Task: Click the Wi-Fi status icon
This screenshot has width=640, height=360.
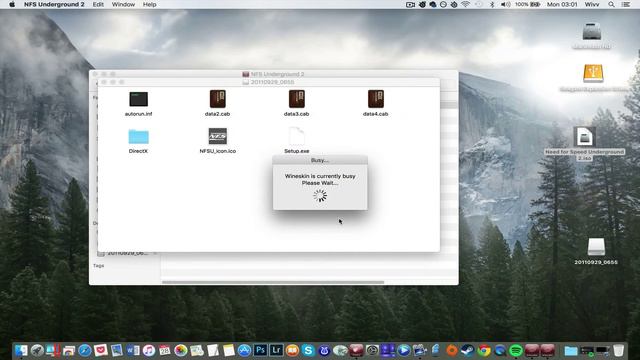Action: pyautogui.click(x=466, y=4)
